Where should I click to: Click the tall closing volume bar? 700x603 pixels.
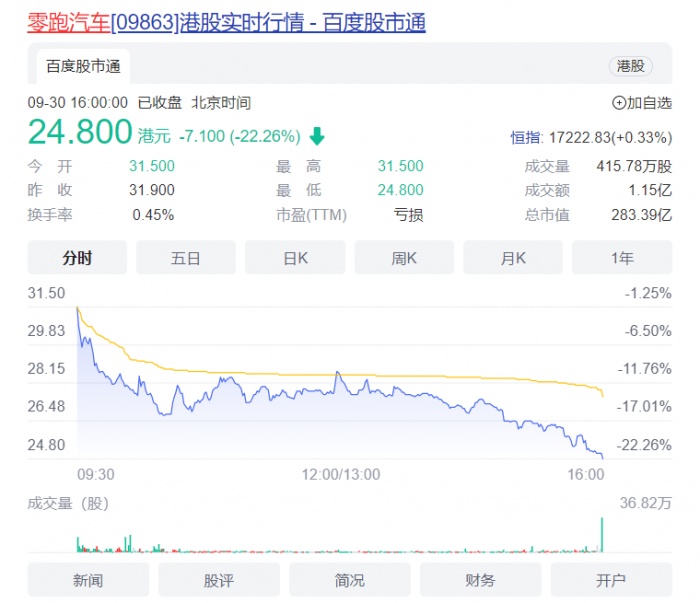pyautogui.click(x=602, y=535)
